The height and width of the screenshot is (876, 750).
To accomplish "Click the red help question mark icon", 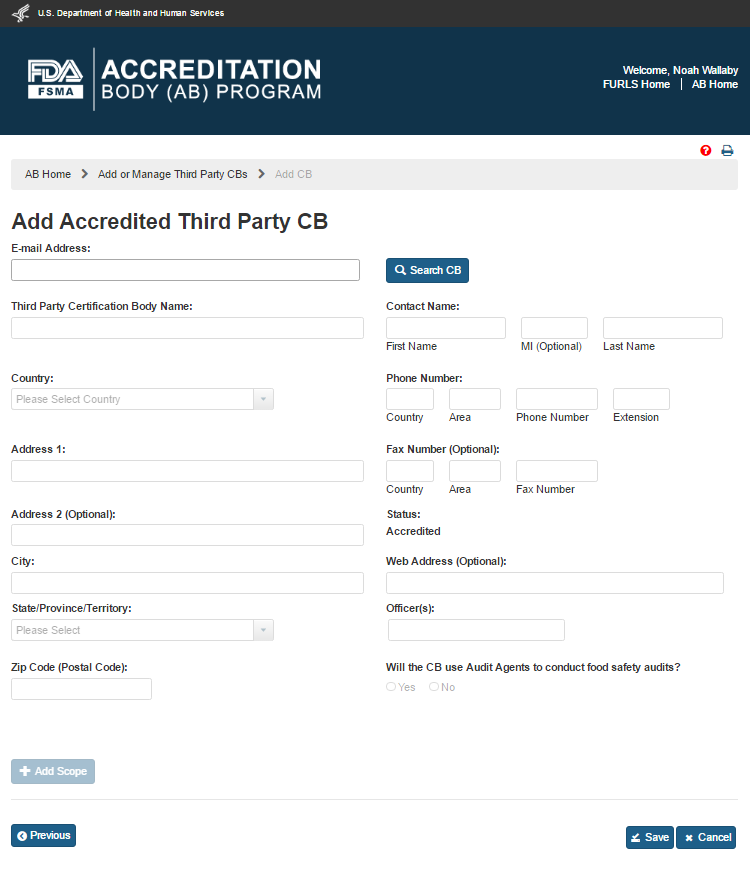I will [x=706, y=151].
